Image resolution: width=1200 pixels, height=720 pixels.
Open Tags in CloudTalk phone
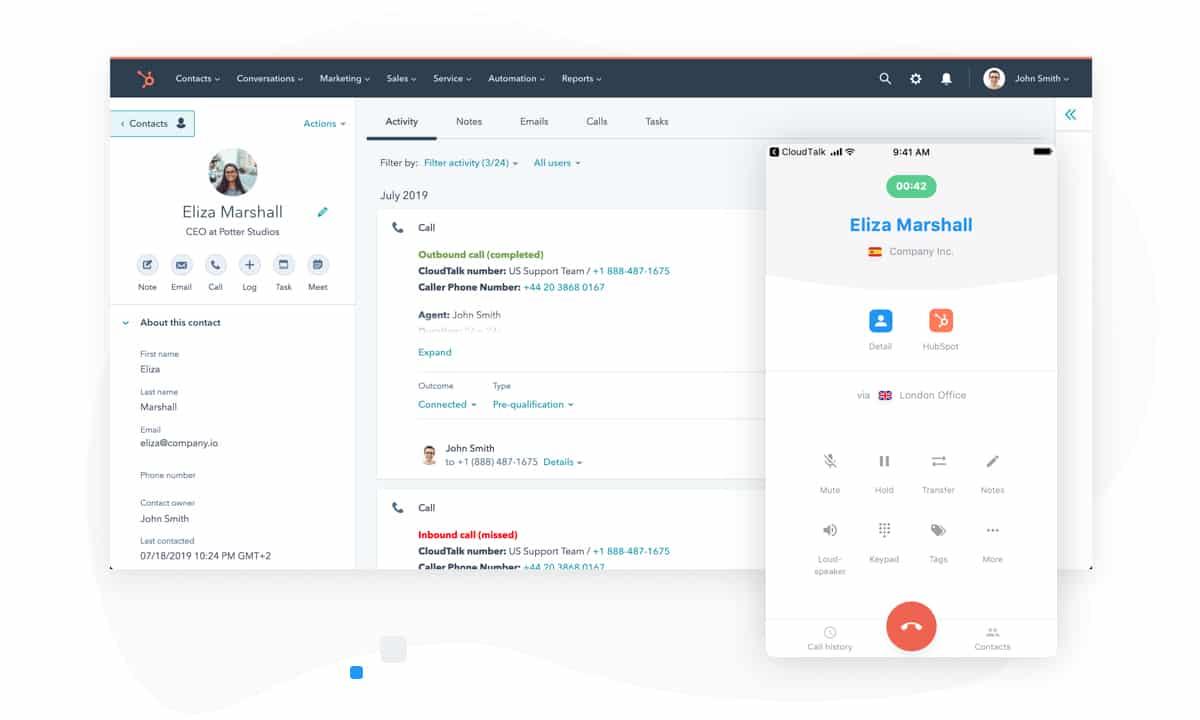938,530
